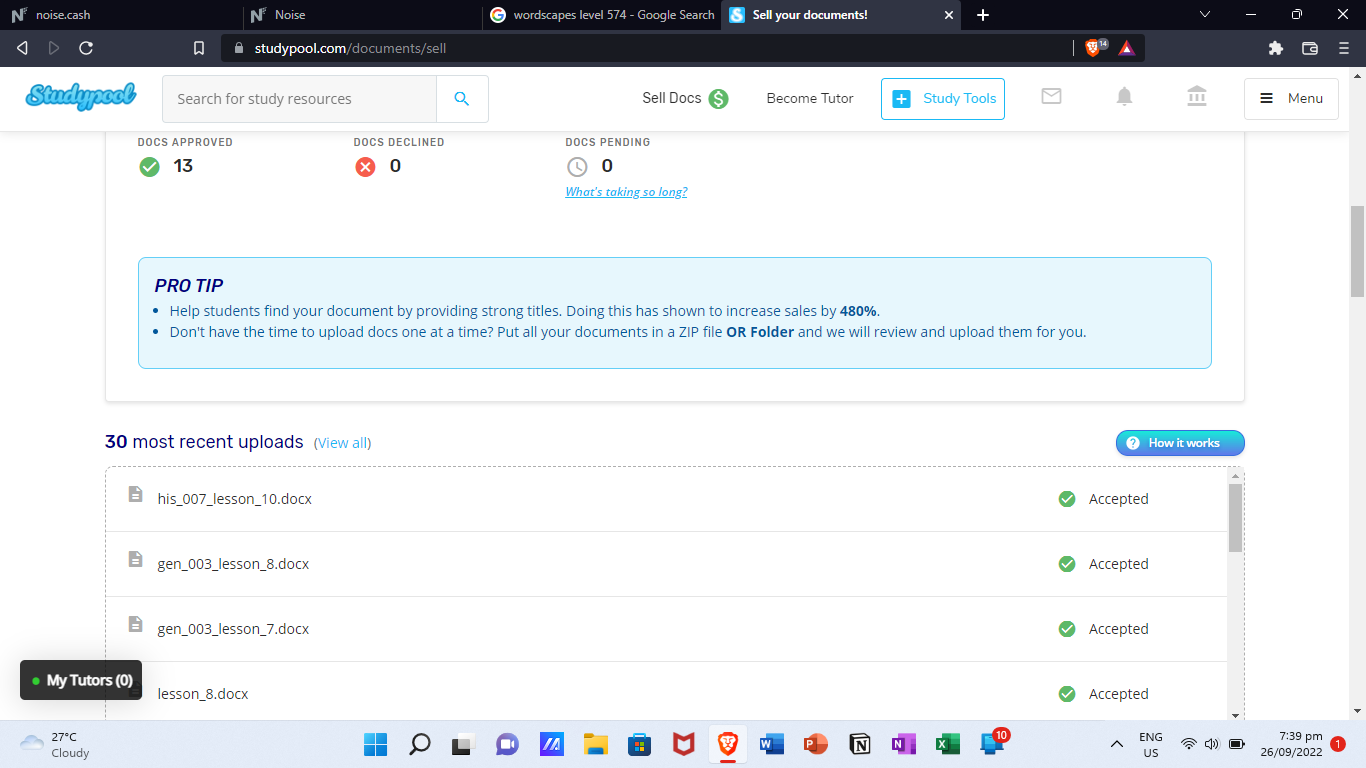Close the Sell your documents! tab

[949, 15]
